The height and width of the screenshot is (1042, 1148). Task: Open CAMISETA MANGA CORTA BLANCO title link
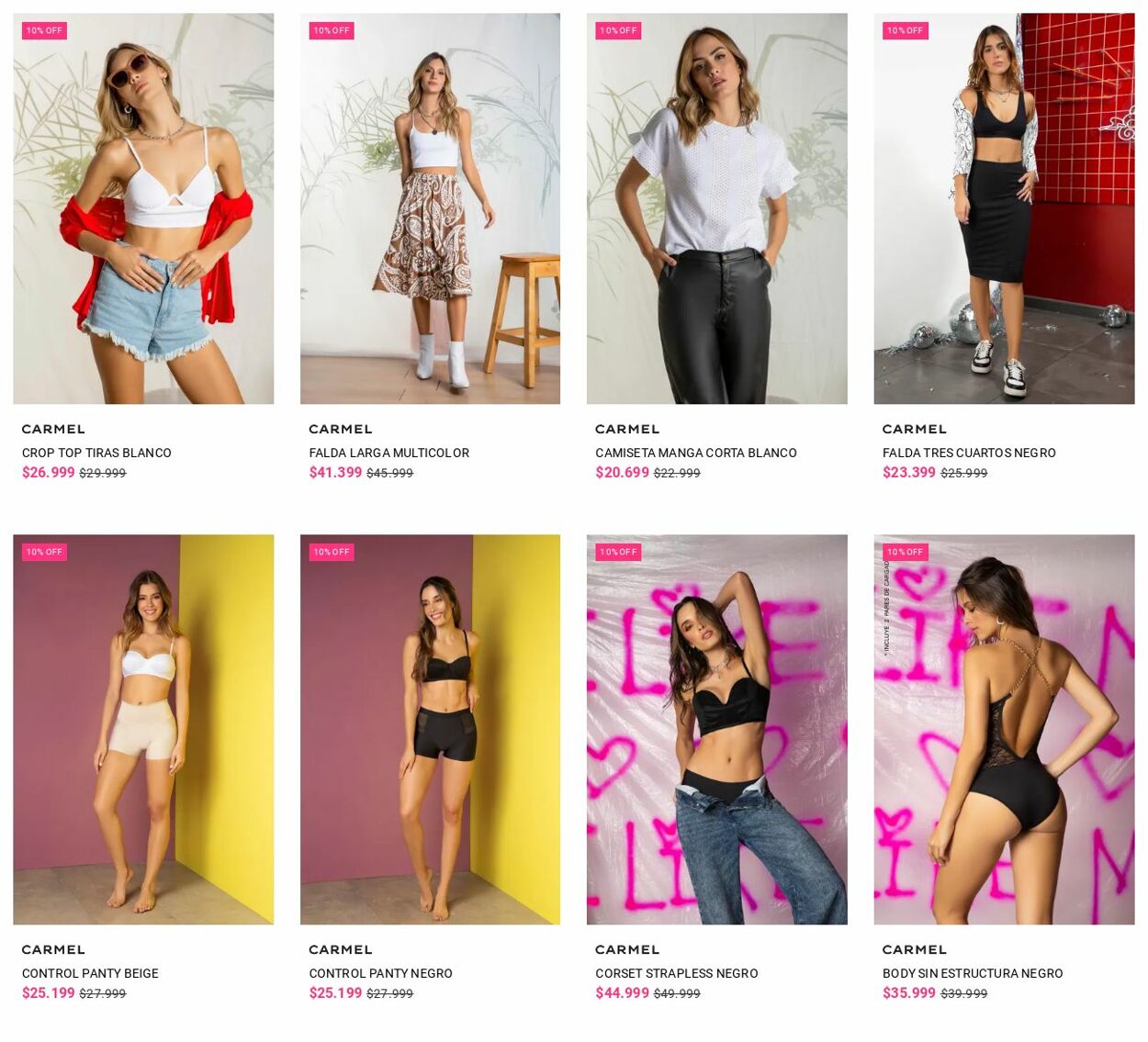(x=695, y=453)
